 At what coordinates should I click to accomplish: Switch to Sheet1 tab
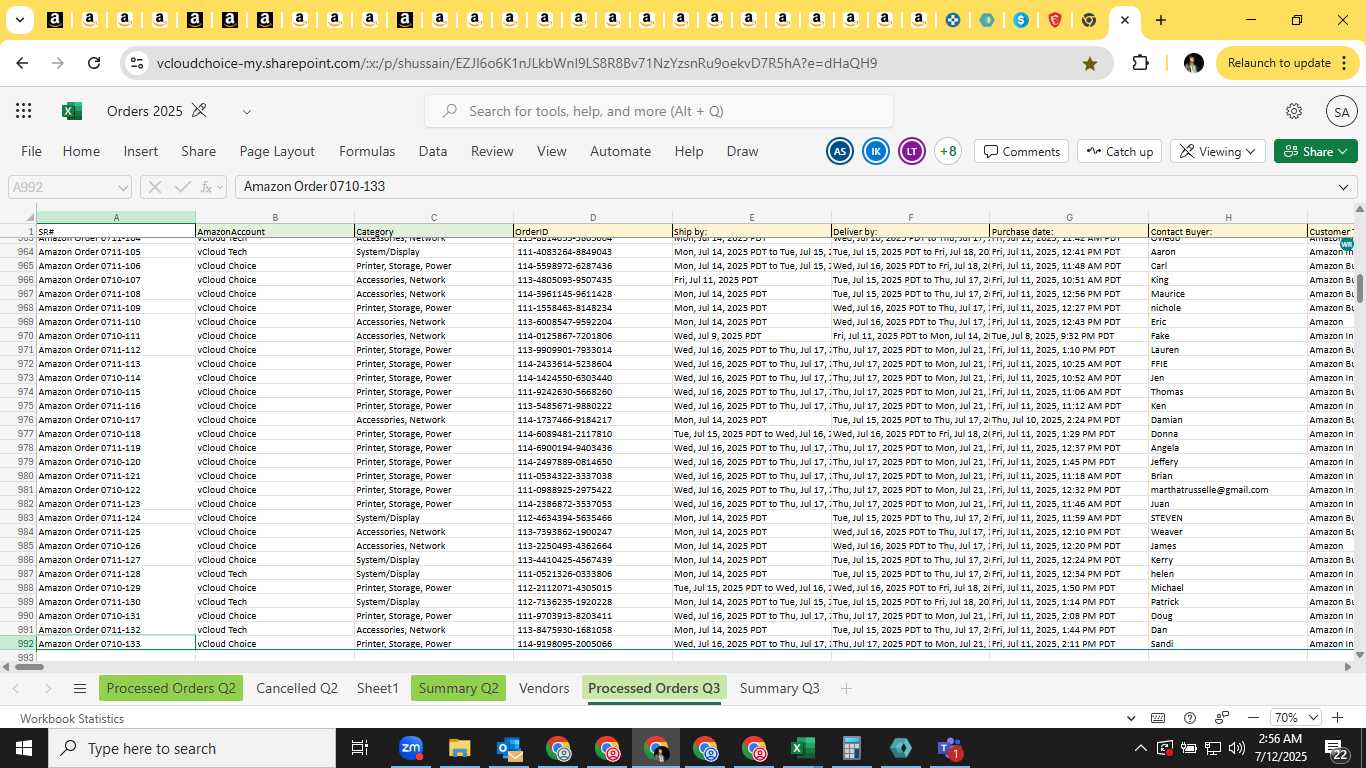tap(378, 688)
